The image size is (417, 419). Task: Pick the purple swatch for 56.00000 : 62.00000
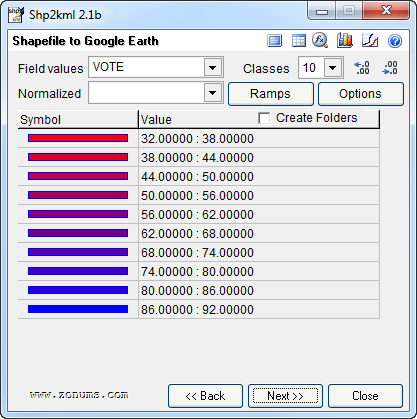[78, 214]
